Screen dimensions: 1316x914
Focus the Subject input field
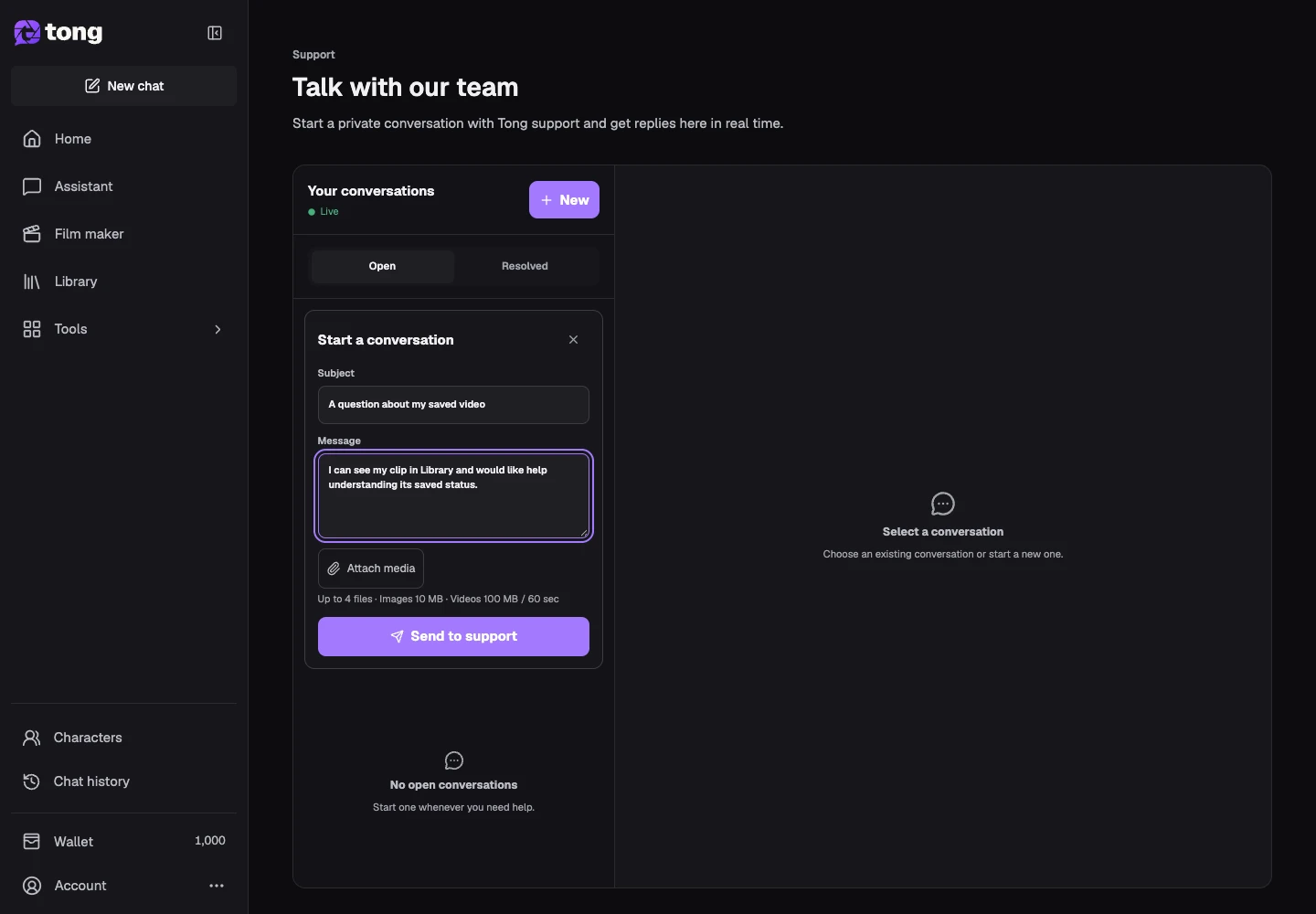[453, 405]
